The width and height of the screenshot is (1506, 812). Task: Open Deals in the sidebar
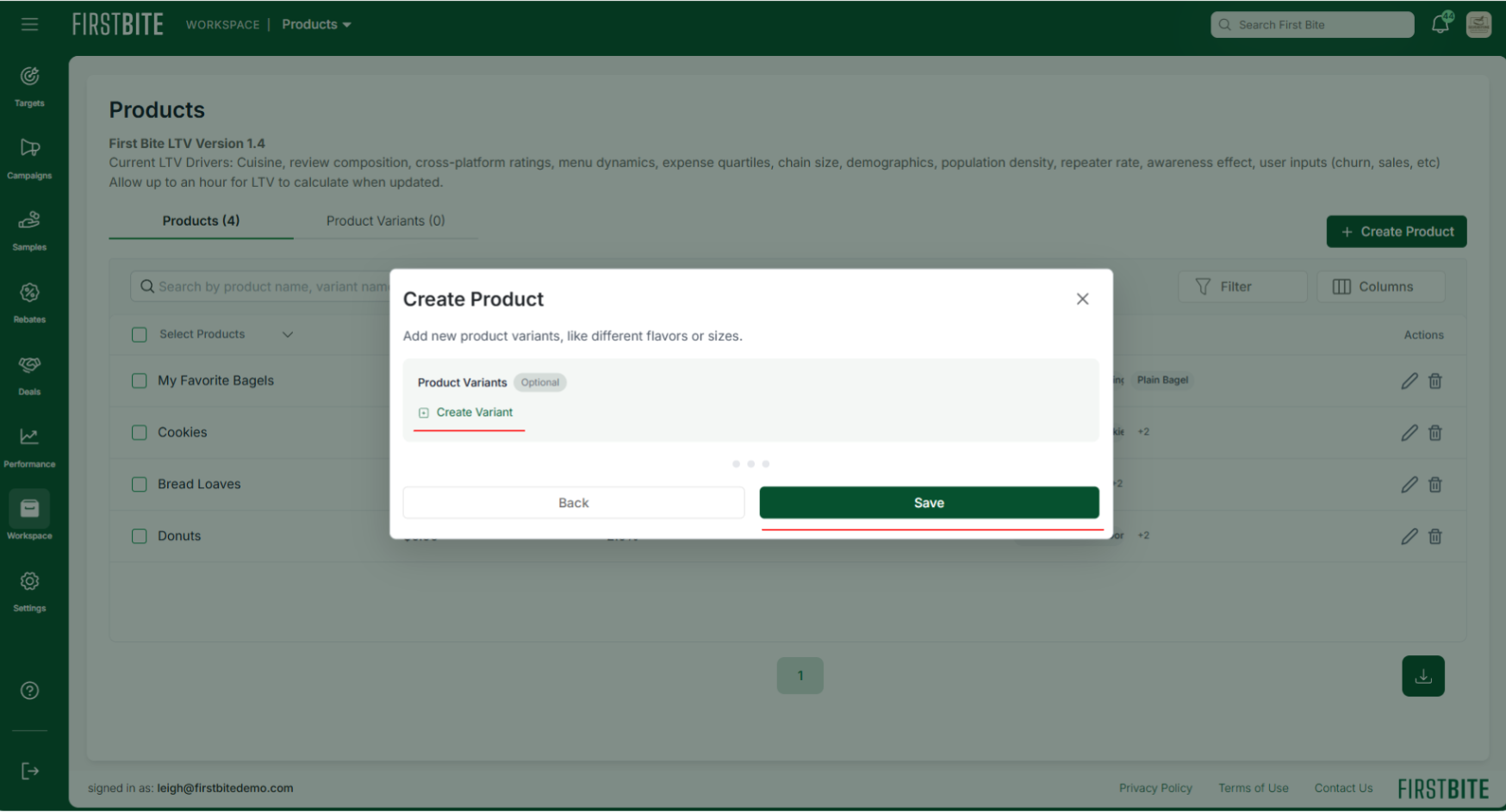click(29, 375)
